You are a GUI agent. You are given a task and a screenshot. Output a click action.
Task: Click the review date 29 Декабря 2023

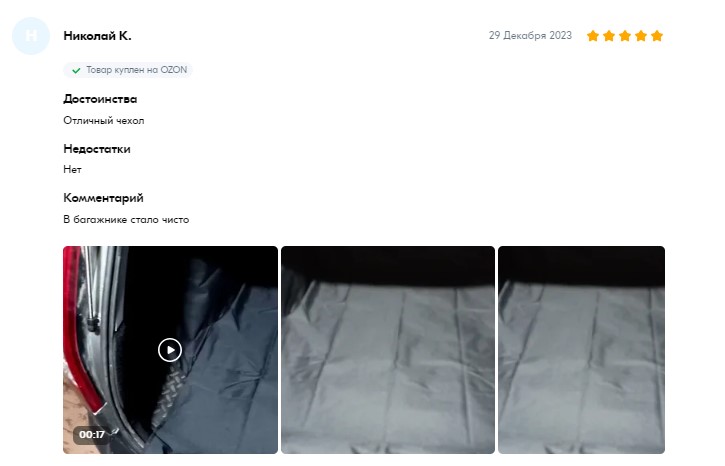530,36
